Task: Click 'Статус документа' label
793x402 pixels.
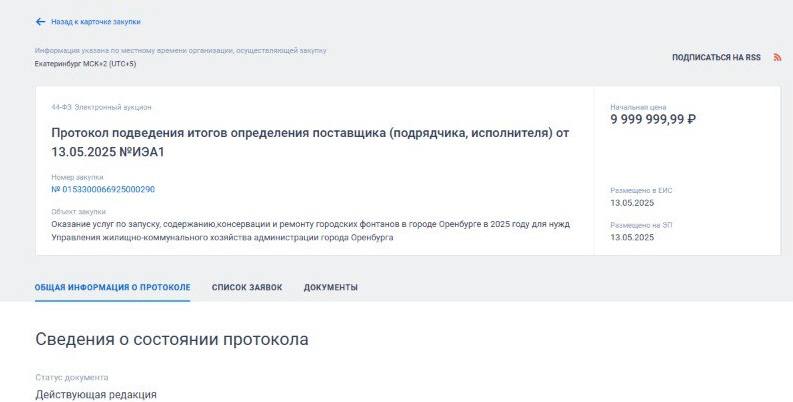Action: [x=72, y=378]
